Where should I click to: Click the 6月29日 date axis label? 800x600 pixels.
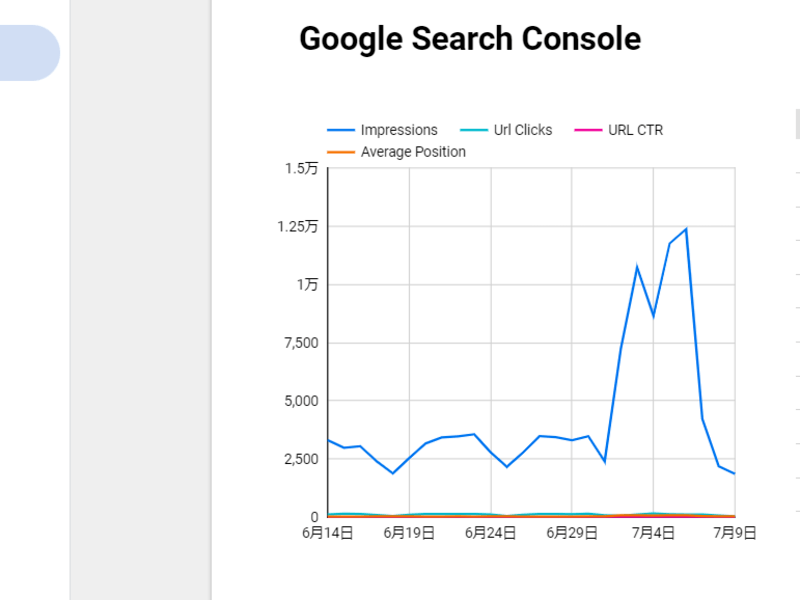tap(572, 533)
